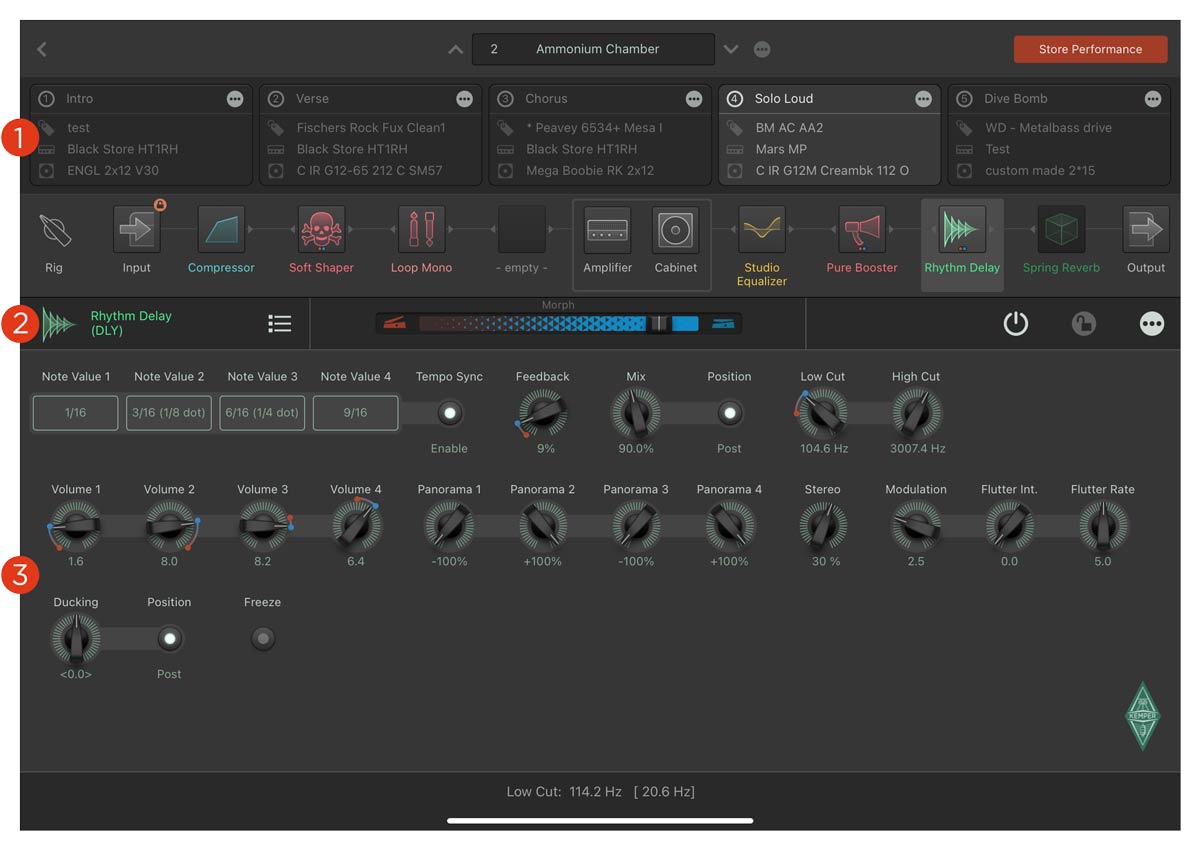Image resolution: width=1200 pixels, height=850 pixels.
Task: Open the Rig module icon
Action: [x=54, y=231]
